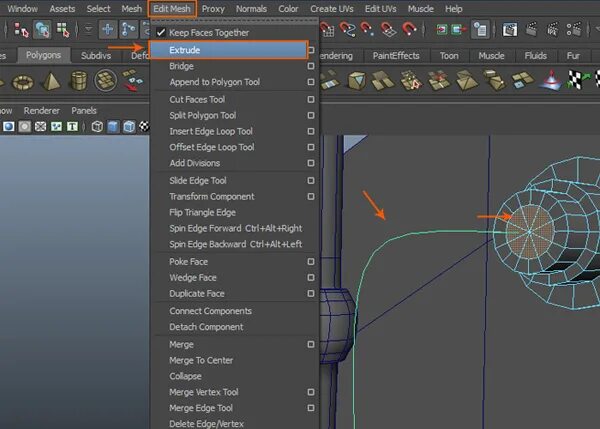The image size is (600, 429).
Task: Click the Render current frame clapperboard icon
Action: (531, 29)
